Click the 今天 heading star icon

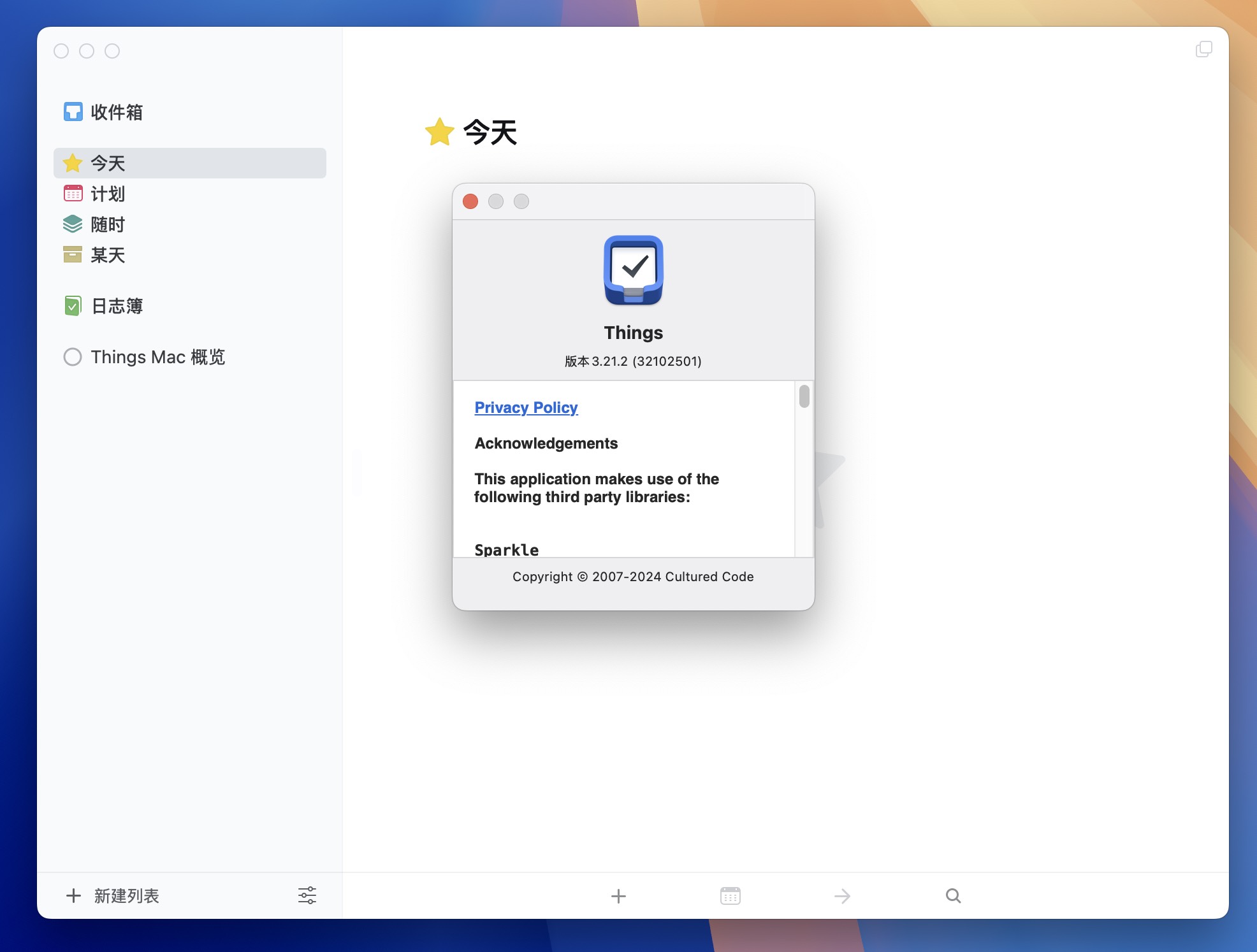(x=440, y=132)
